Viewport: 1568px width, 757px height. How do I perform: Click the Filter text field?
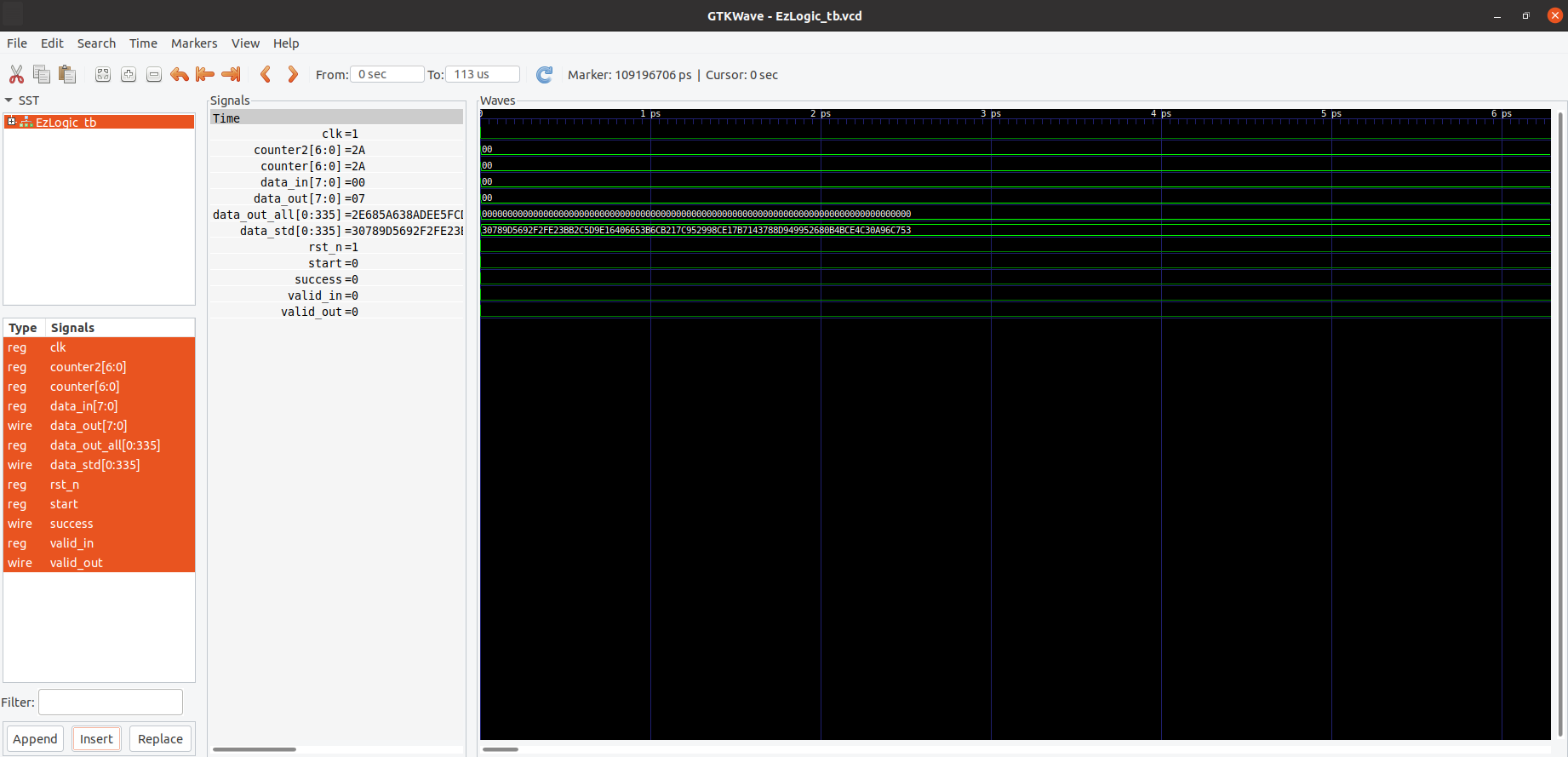111,703
